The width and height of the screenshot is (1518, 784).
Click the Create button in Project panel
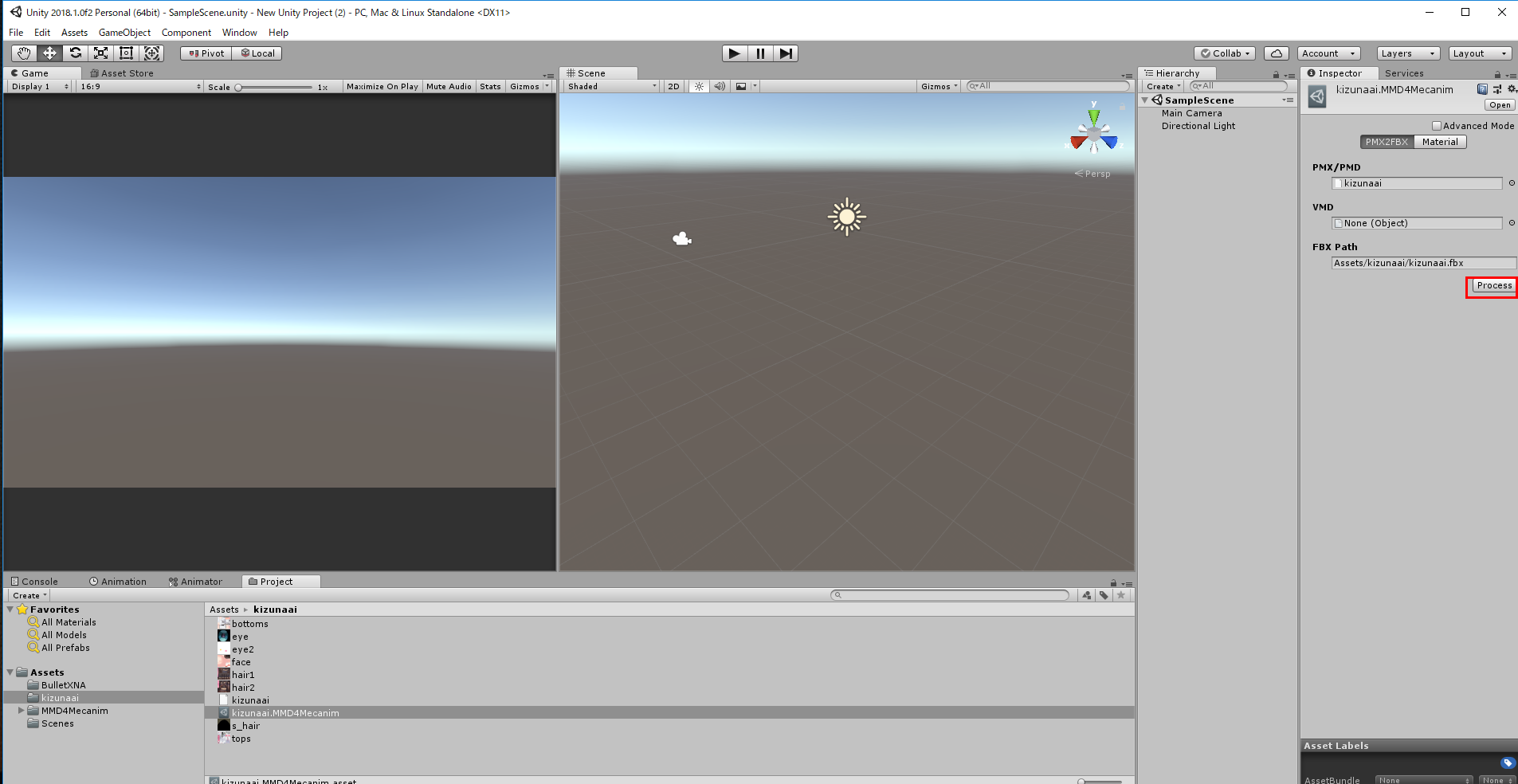point(29,595)
